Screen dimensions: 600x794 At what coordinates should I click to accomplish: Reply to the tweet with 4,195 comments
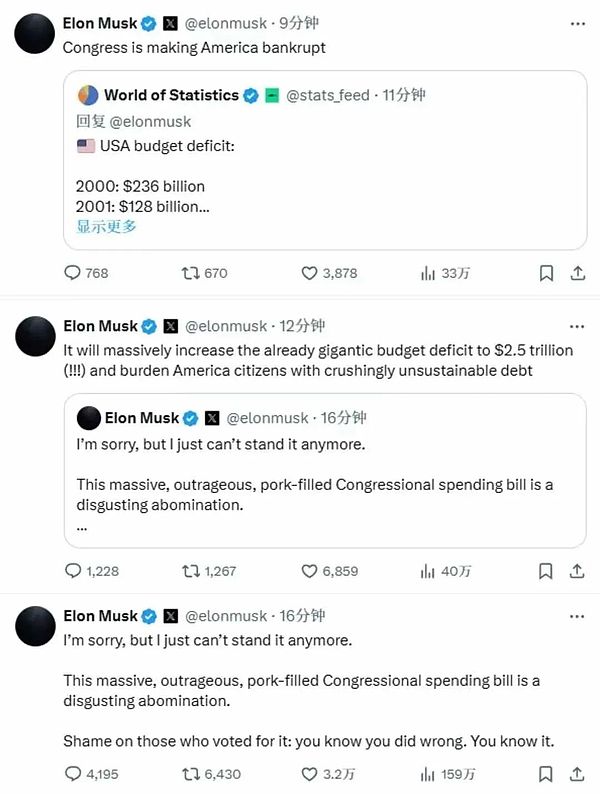click(x=72, y=774)
